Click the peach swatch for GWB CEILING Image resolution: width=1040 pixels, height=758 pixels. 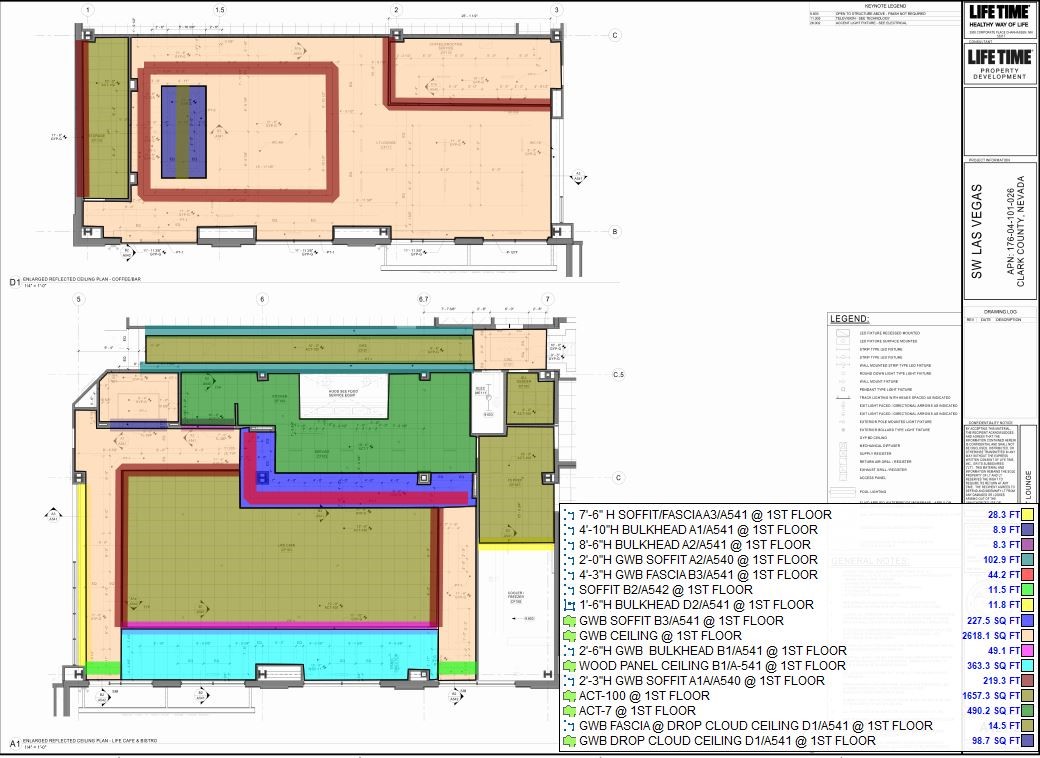[1027, 636]
